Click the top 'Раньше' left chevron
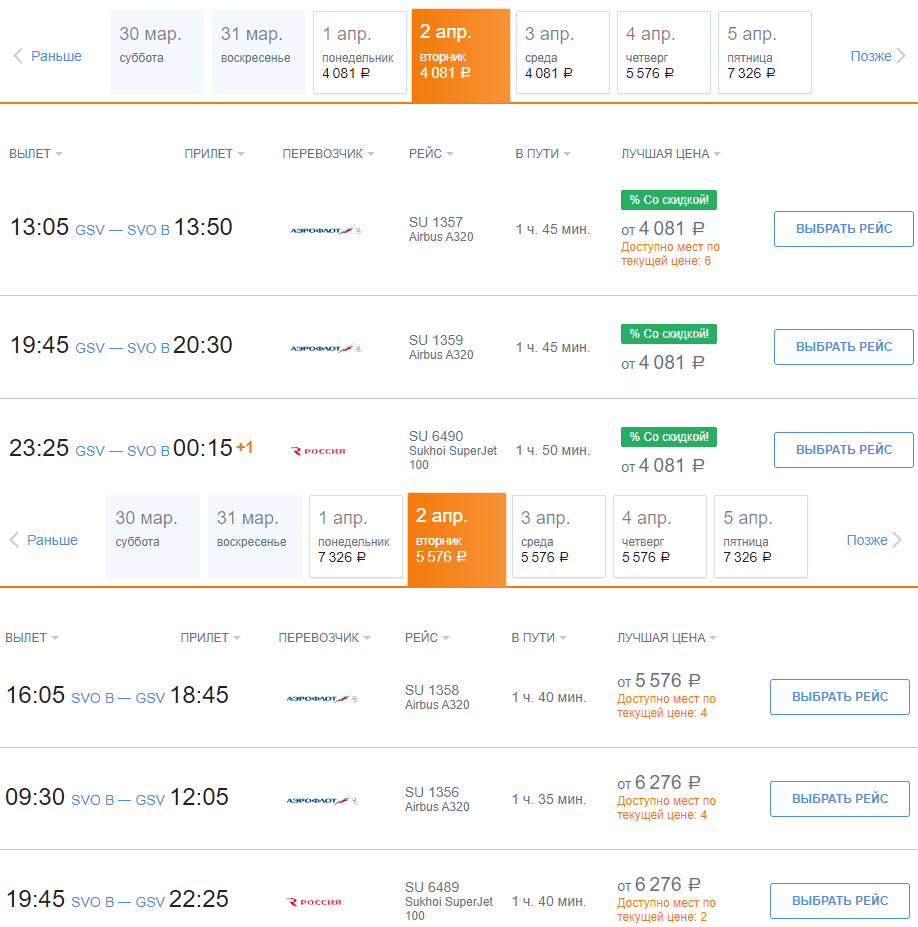 point(18,56)
